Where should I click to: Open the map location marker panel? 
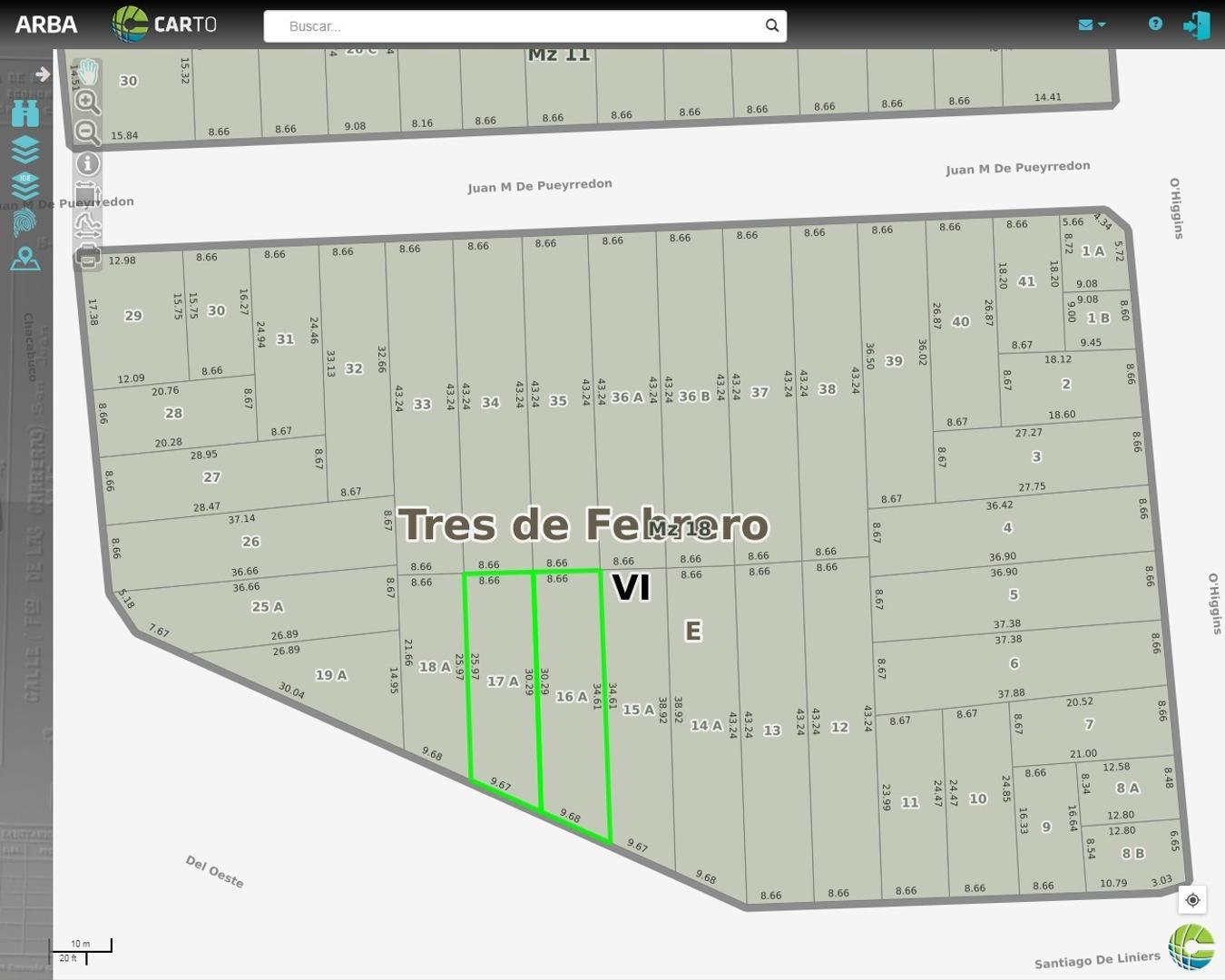pyautogui.click(x=25, y=260)
